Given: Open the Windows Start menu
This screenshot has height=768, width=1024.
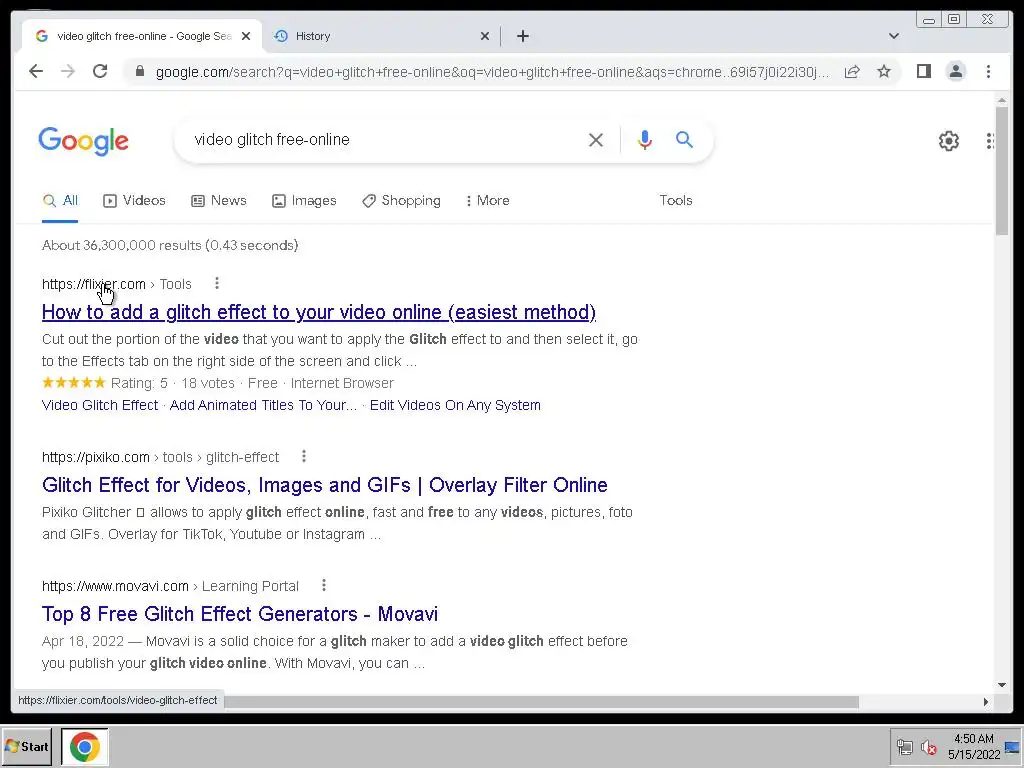Looking at the screenshot, I should click(27, 746).
